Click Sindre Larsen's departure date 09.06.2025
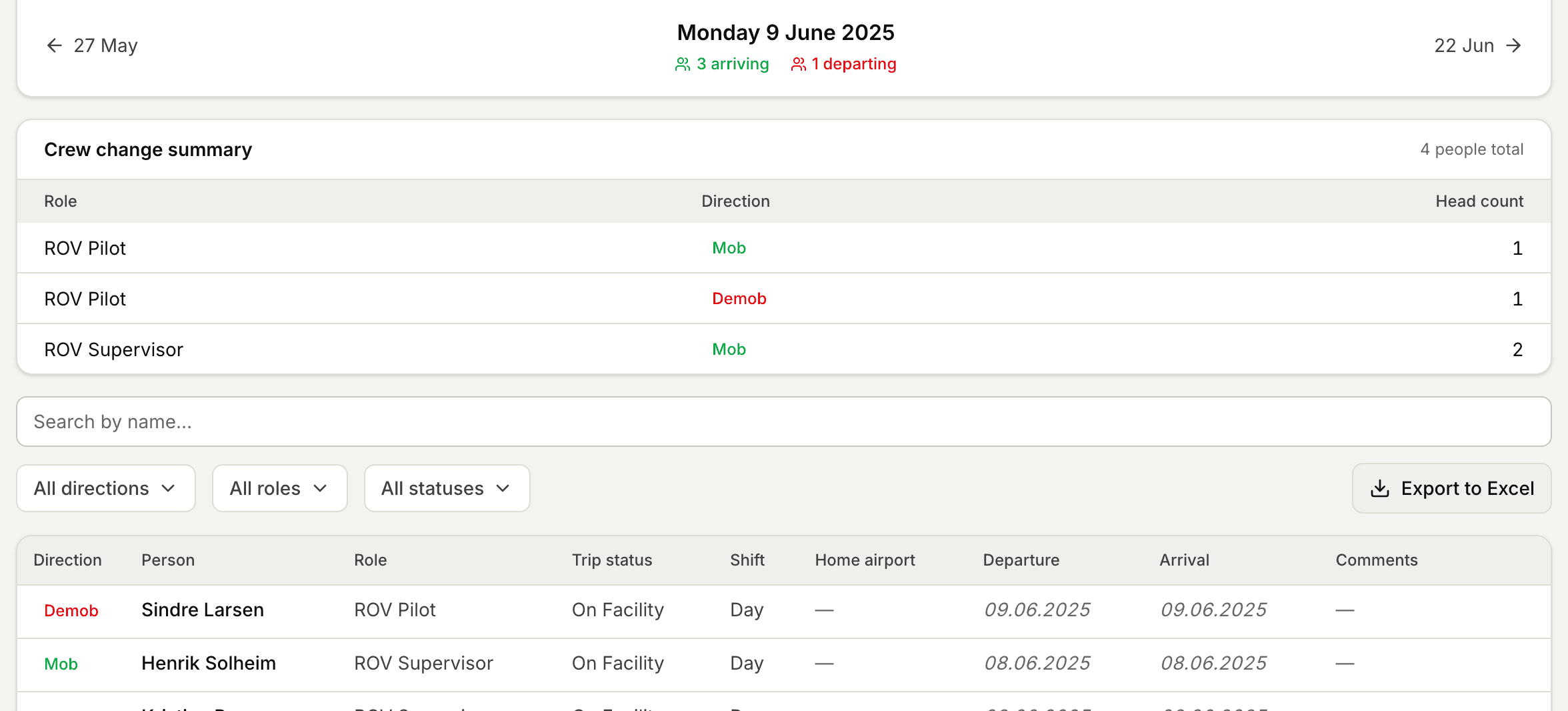 pos(1037,610)
